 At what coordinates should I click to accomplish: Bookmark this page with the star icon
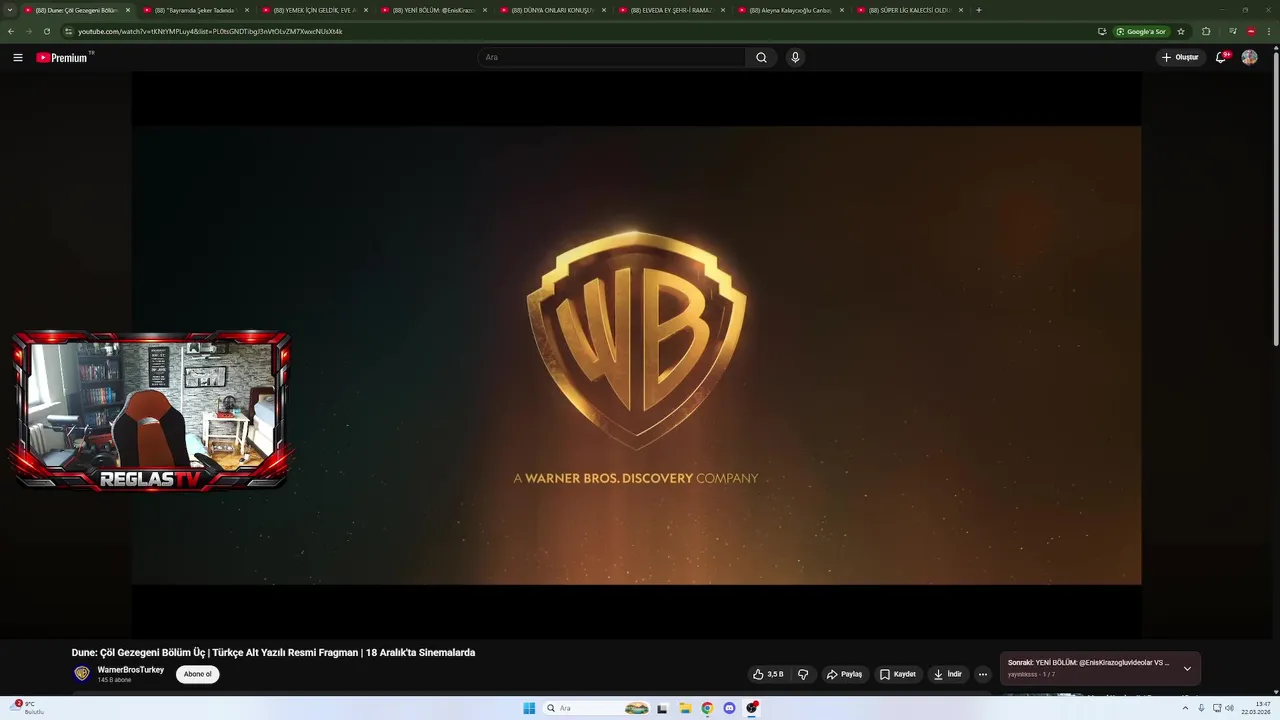coord(1180,31)
